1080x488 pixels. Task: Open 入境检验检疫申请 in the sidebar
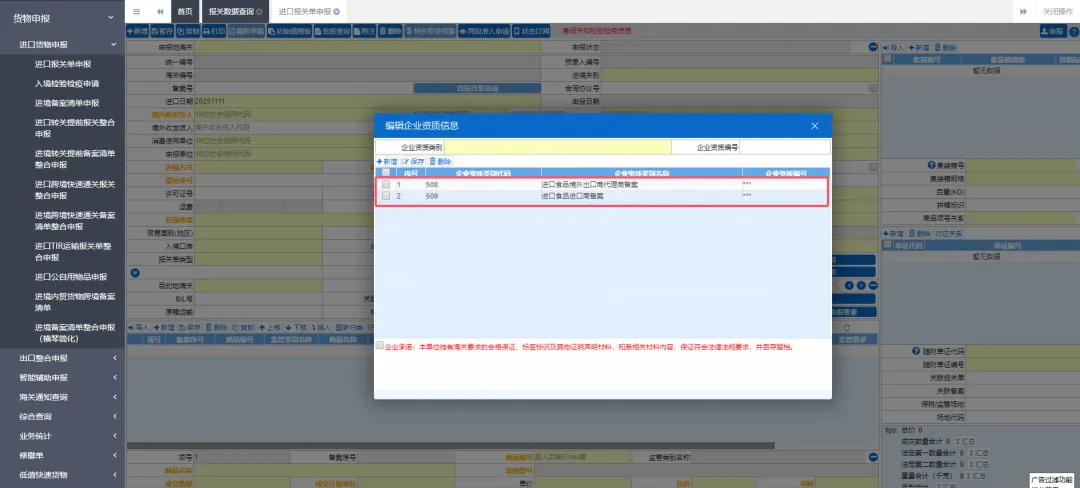tap(67, 83)
